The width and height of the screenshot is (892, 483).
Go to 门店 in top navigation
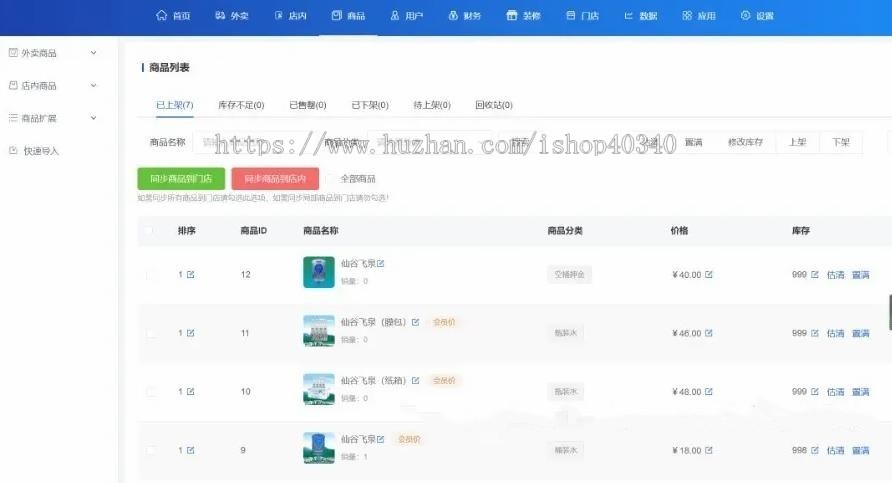click(582, 16)
